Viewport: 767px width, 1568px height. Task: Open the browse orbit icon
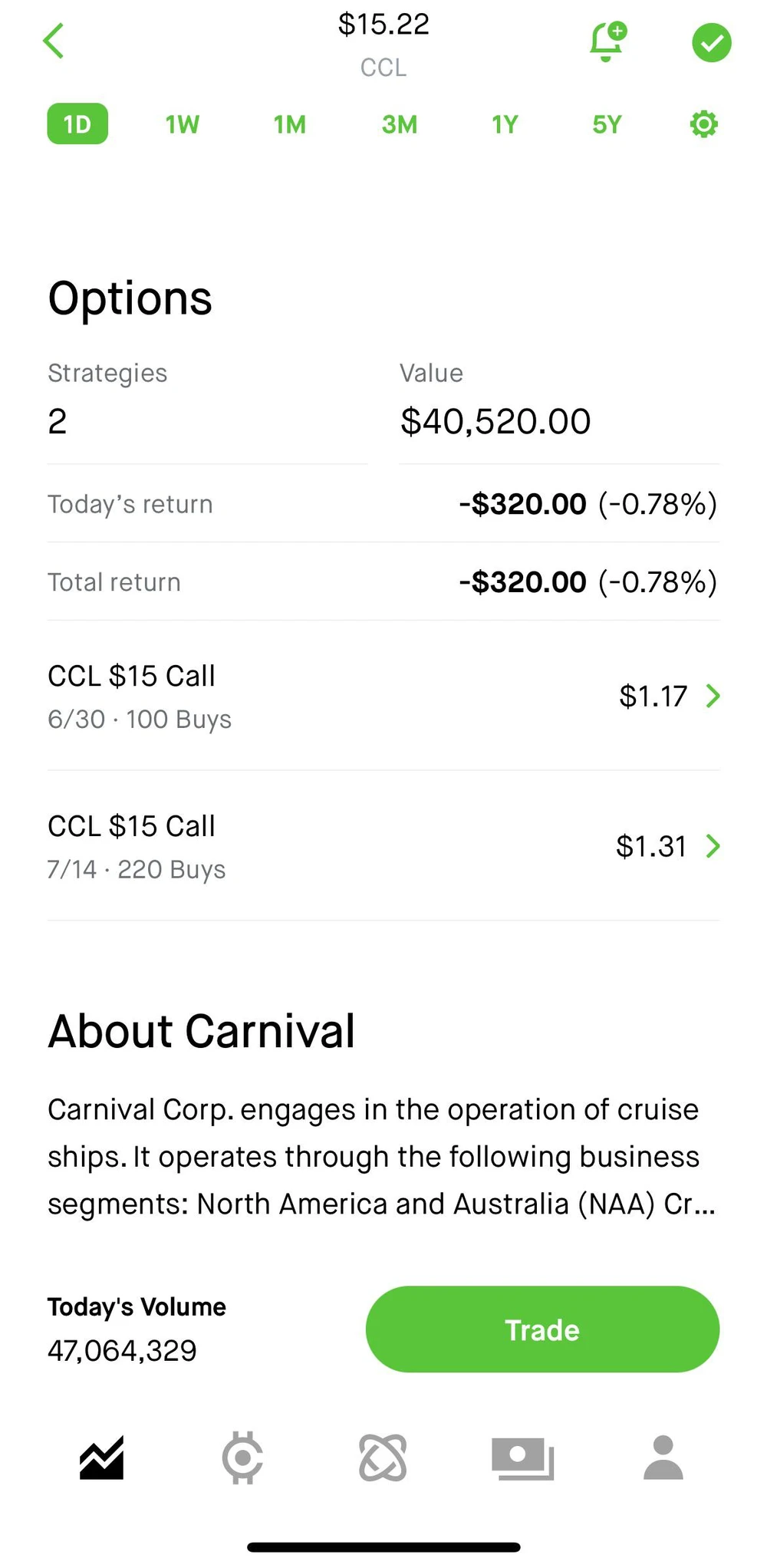383,1458
